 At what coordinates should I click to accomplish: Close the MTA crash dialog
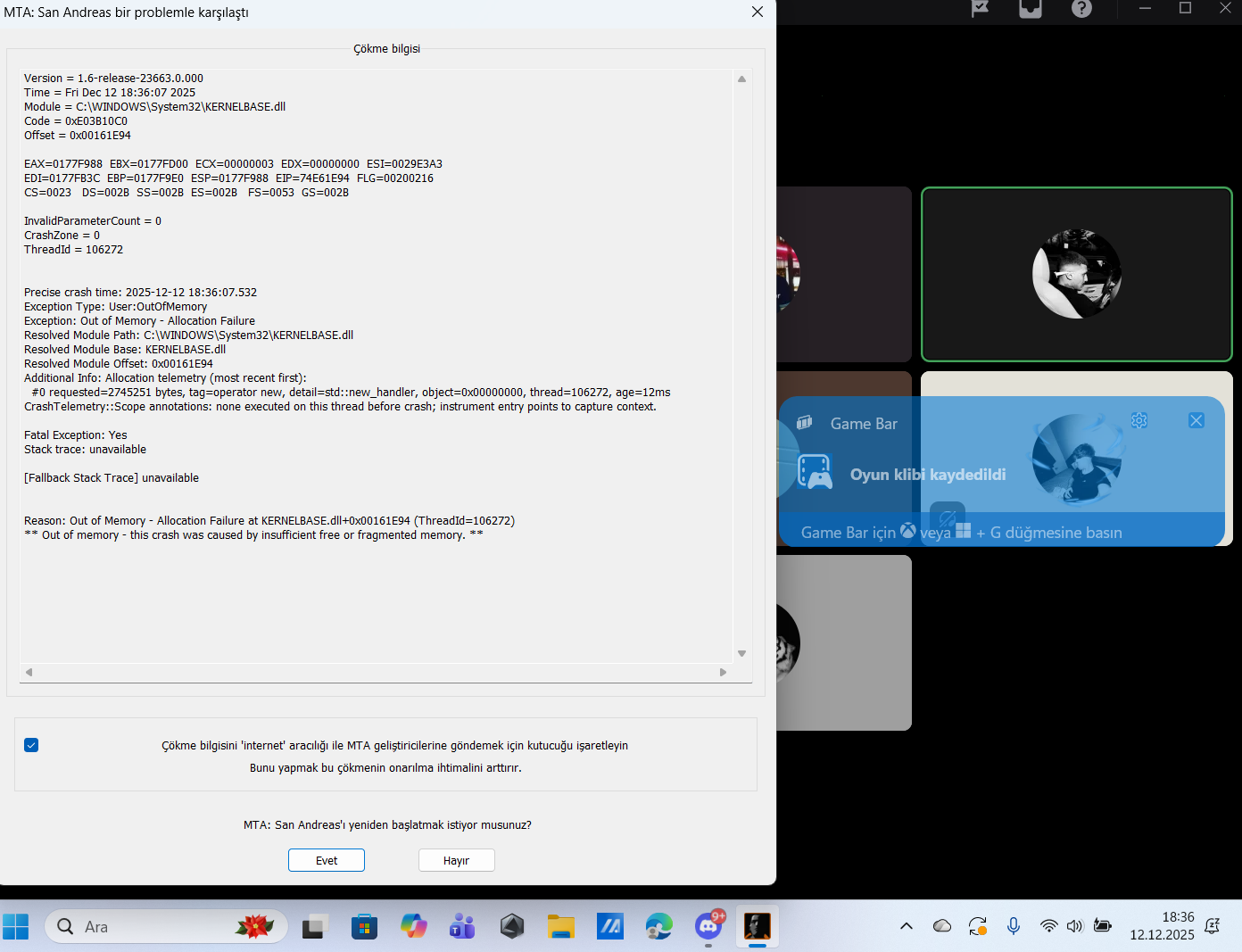click(x=758, y=12)
